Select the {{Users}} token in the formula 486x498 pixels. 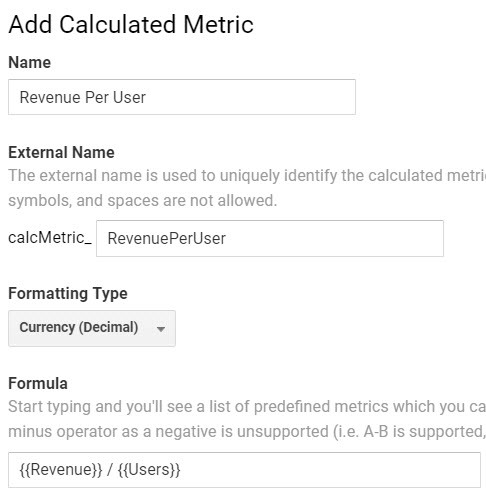tap(149, 470)
